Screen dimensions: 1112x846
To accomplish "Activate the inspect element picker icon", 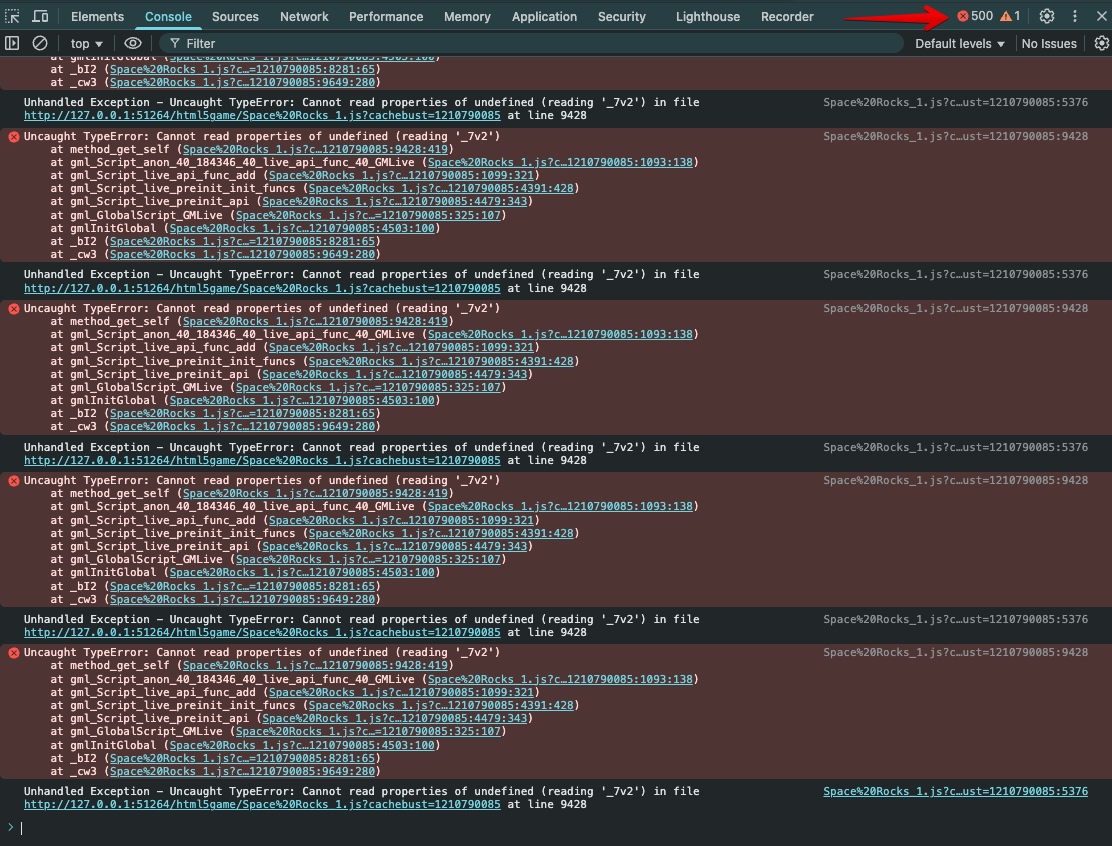I will pyautogui.click(x=13, y=16).
